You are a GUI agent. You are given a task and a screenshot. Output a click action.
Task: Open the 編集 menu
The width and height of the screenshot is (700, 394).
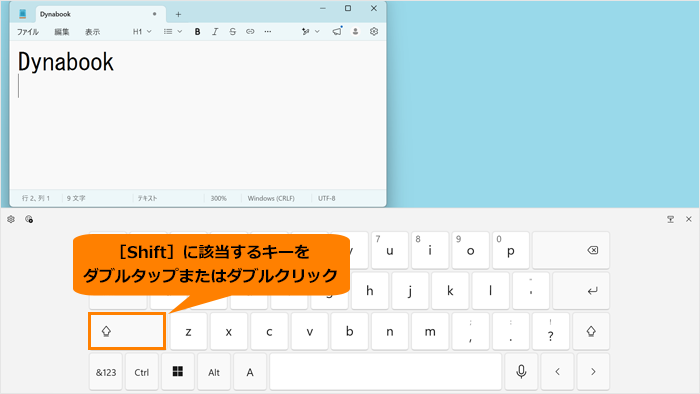(x=62, y=32)
